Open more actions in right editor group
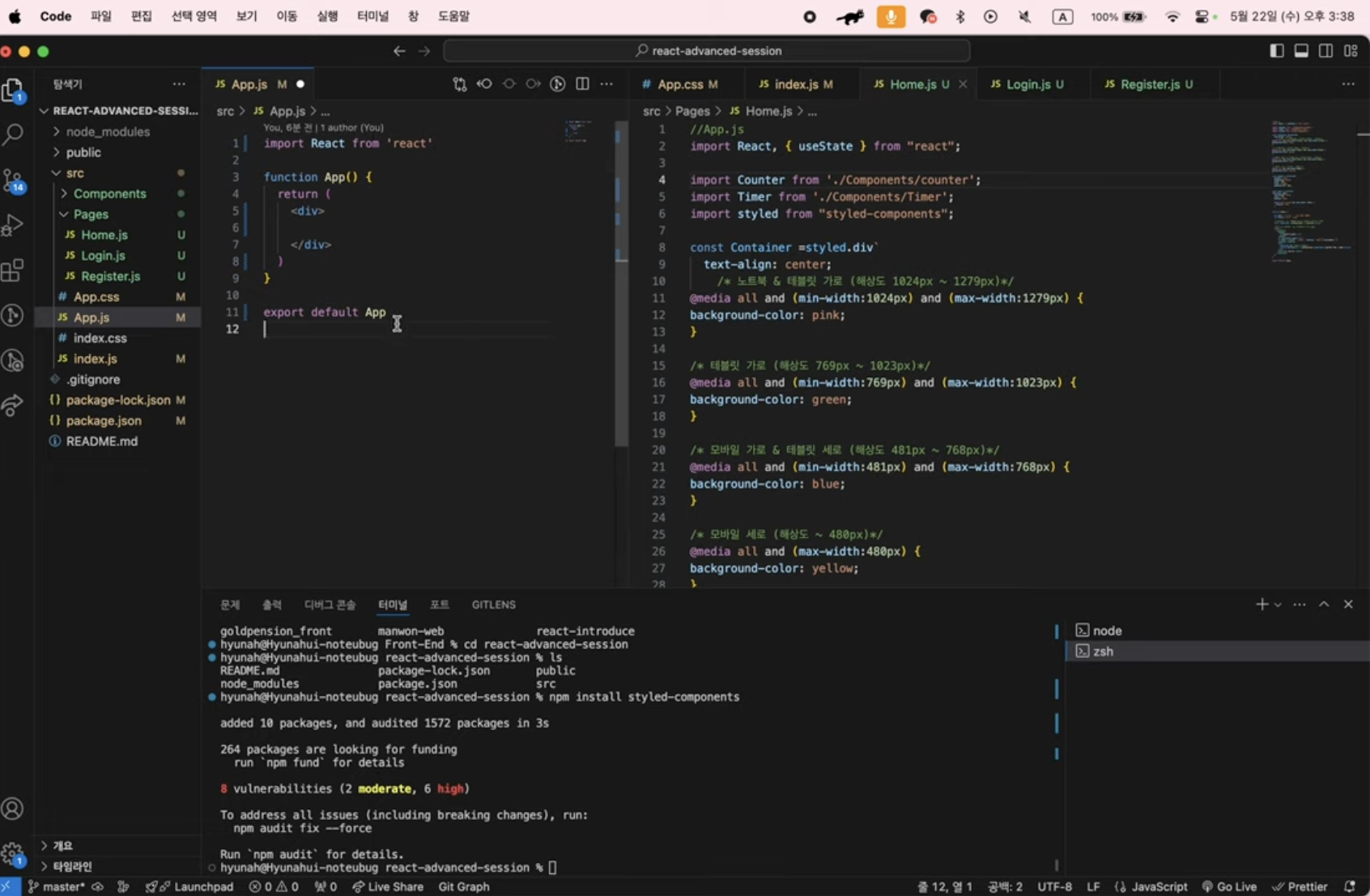The width and height of the screenshot is (1370, 896). point(1348,84)
